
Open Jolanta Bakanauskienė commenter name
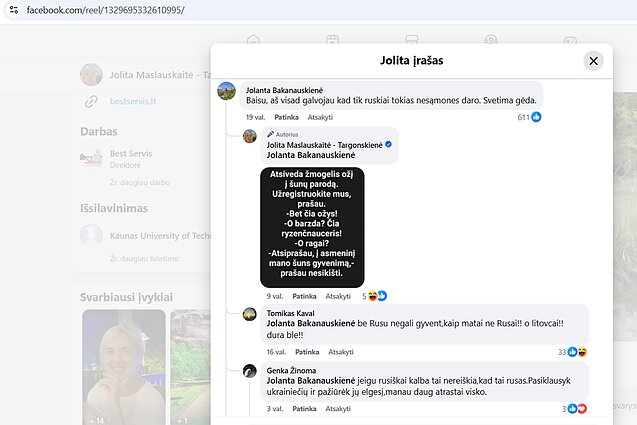pyautogui.click(x=284, y=90)
